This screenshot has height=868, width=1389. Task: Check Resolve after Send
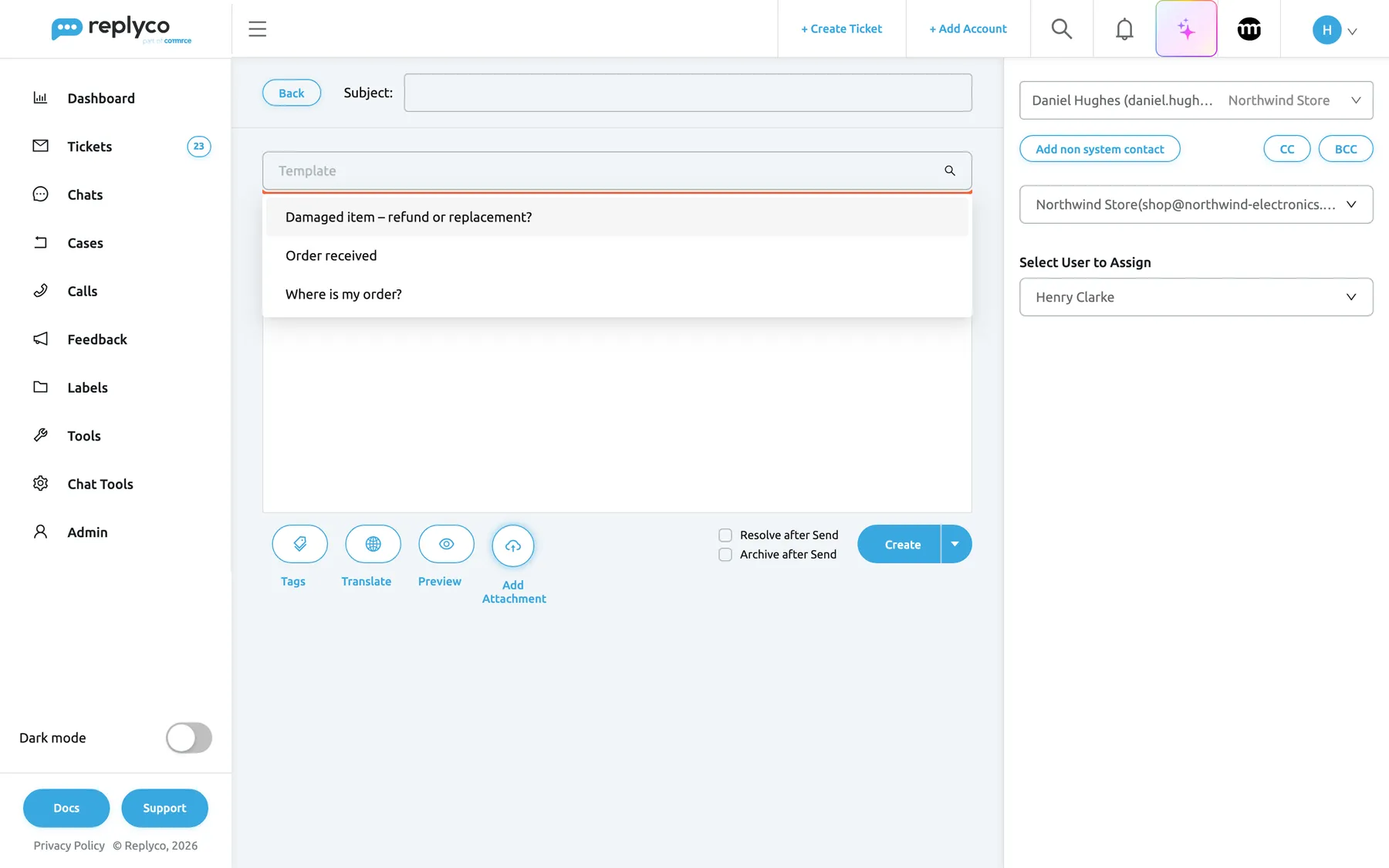click(725, 535)
